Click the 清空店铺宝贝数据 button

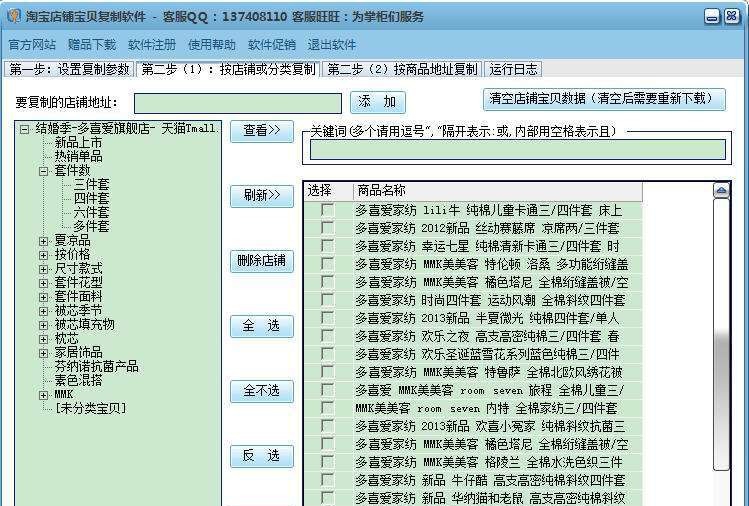(x=604, y=99)
